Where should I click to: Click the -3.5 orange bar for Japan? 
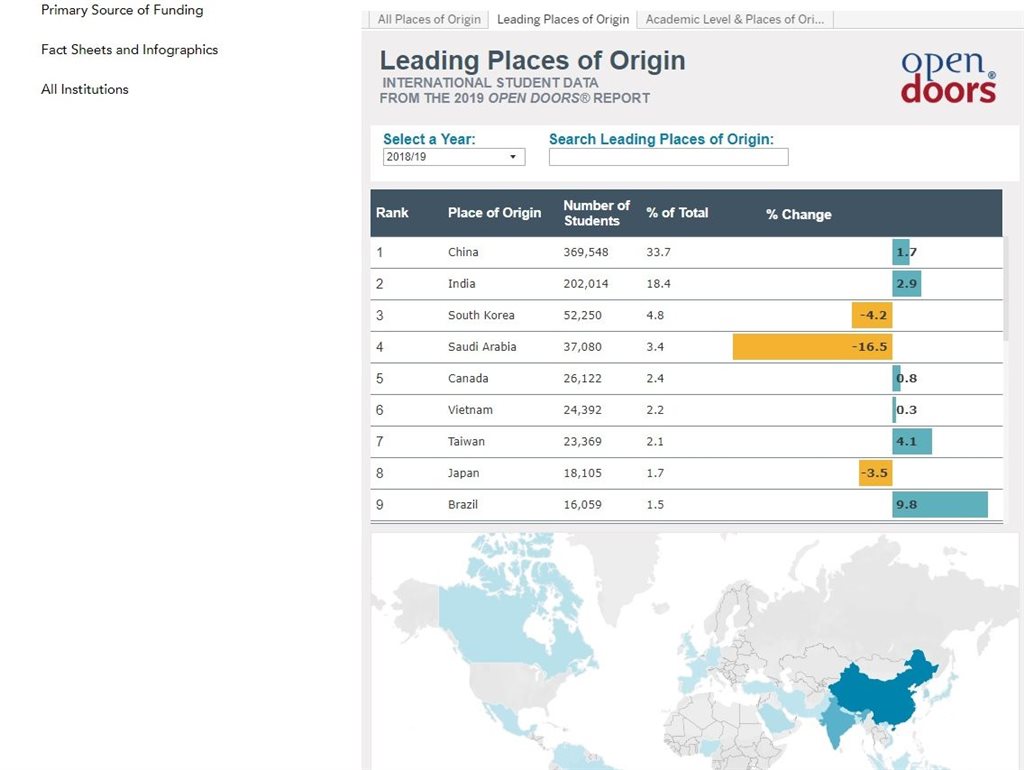click(875, 473)
